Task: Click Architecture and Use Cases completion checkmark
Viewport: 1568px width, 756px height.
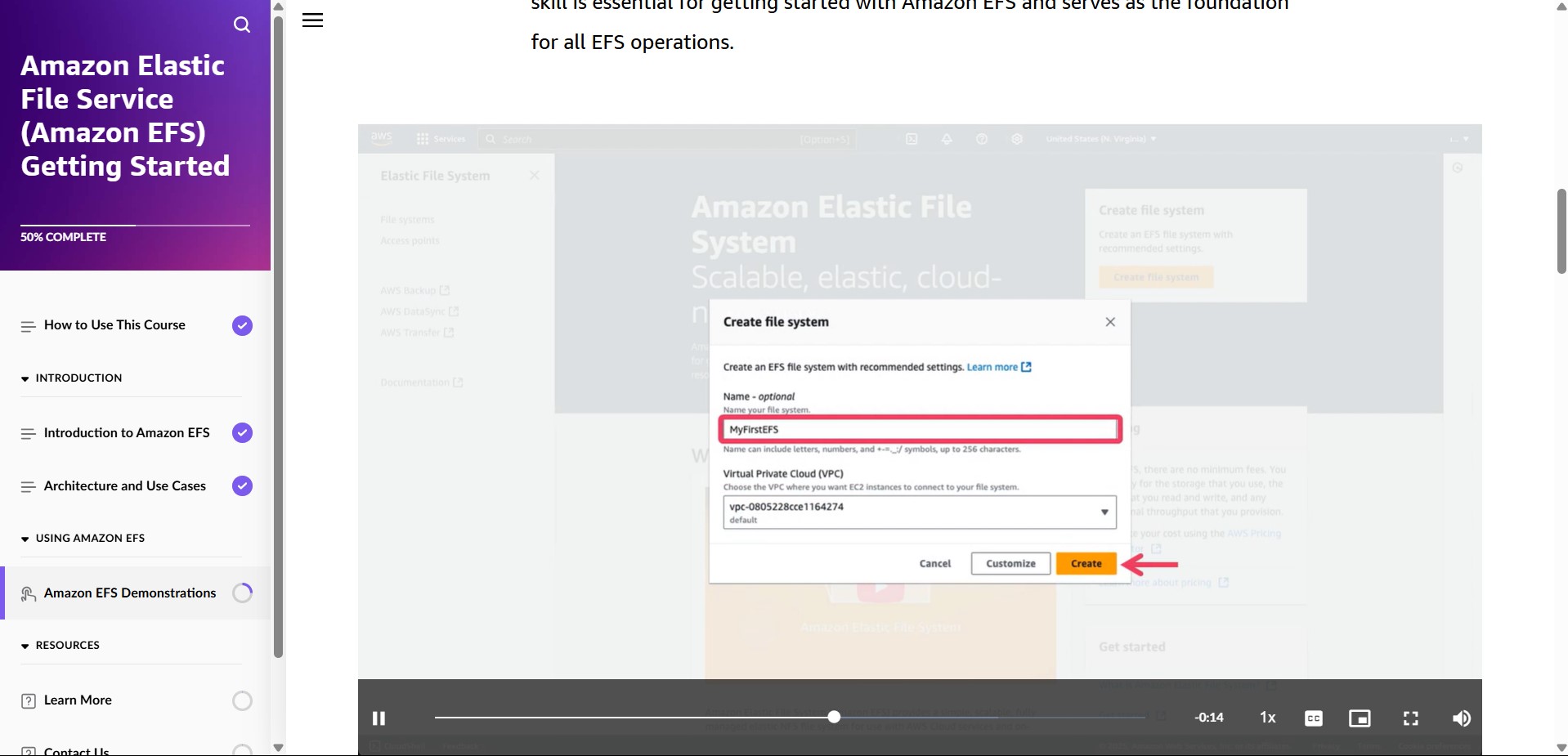Action: click(242, 485)
